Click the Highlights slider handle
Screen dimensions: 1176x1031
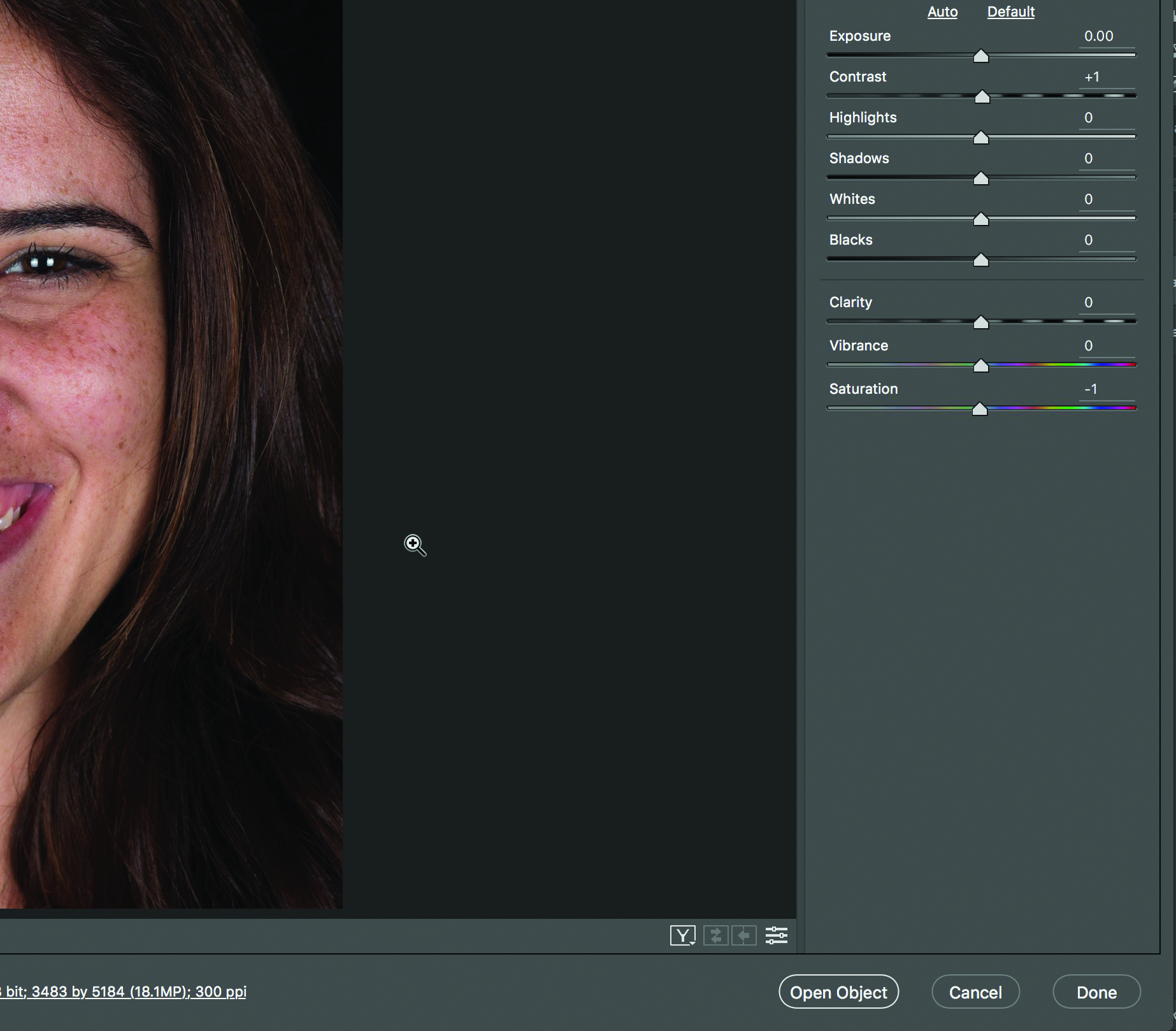click(981, 138)
